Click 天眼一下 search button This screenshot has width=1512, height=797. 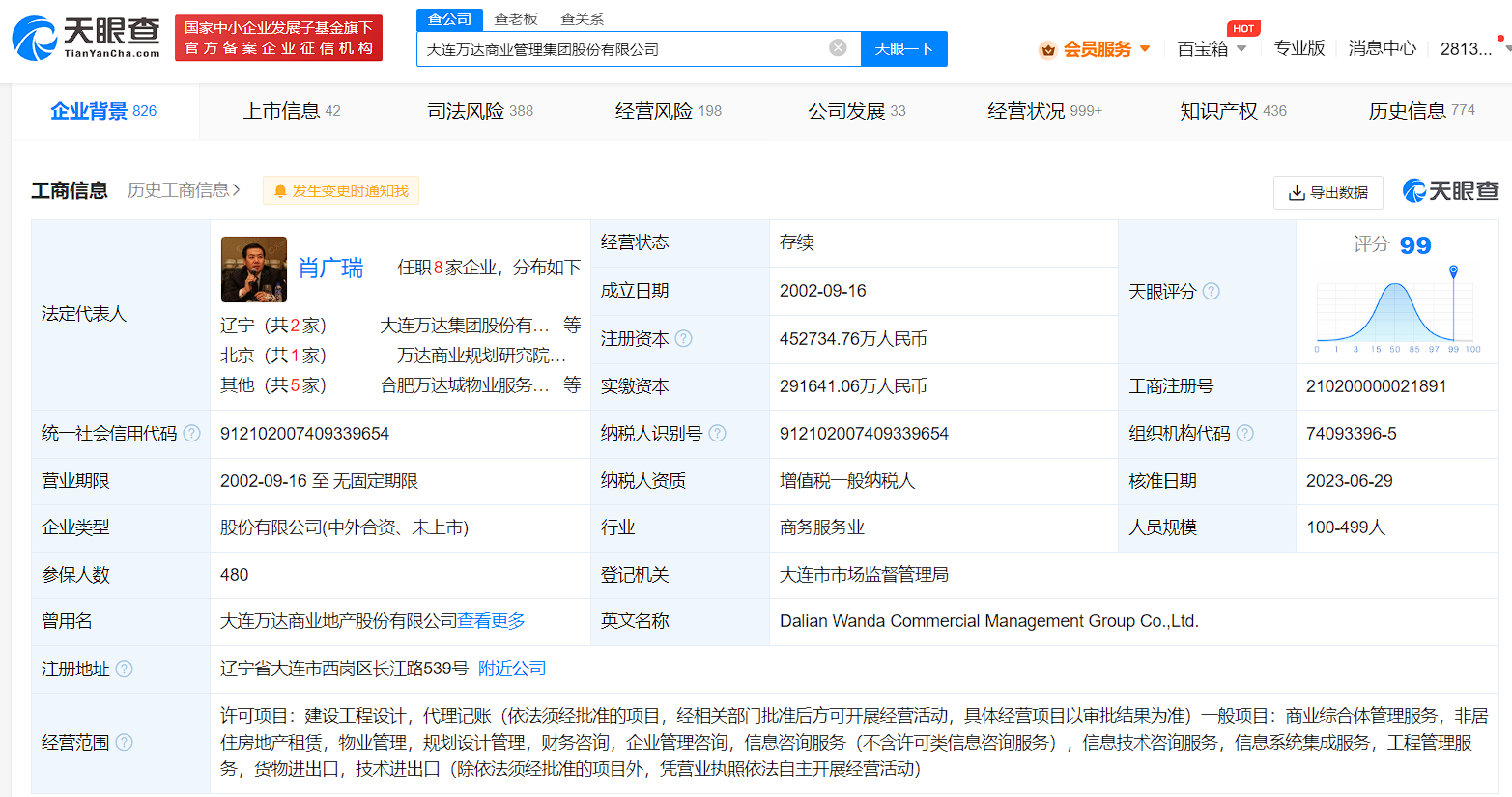(x=903, y=48)
